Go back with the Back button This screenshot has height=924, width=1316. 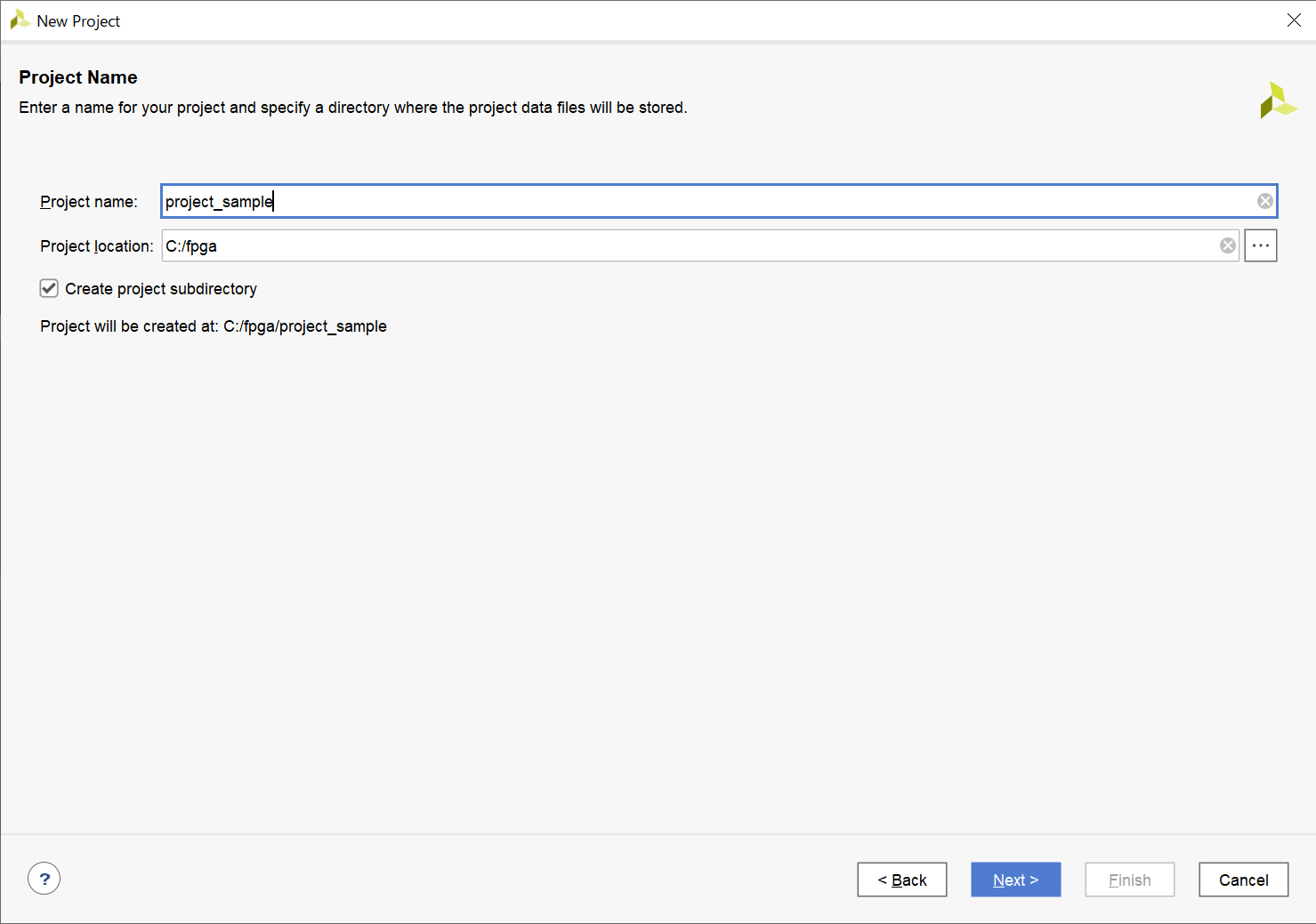pos(901,880)
